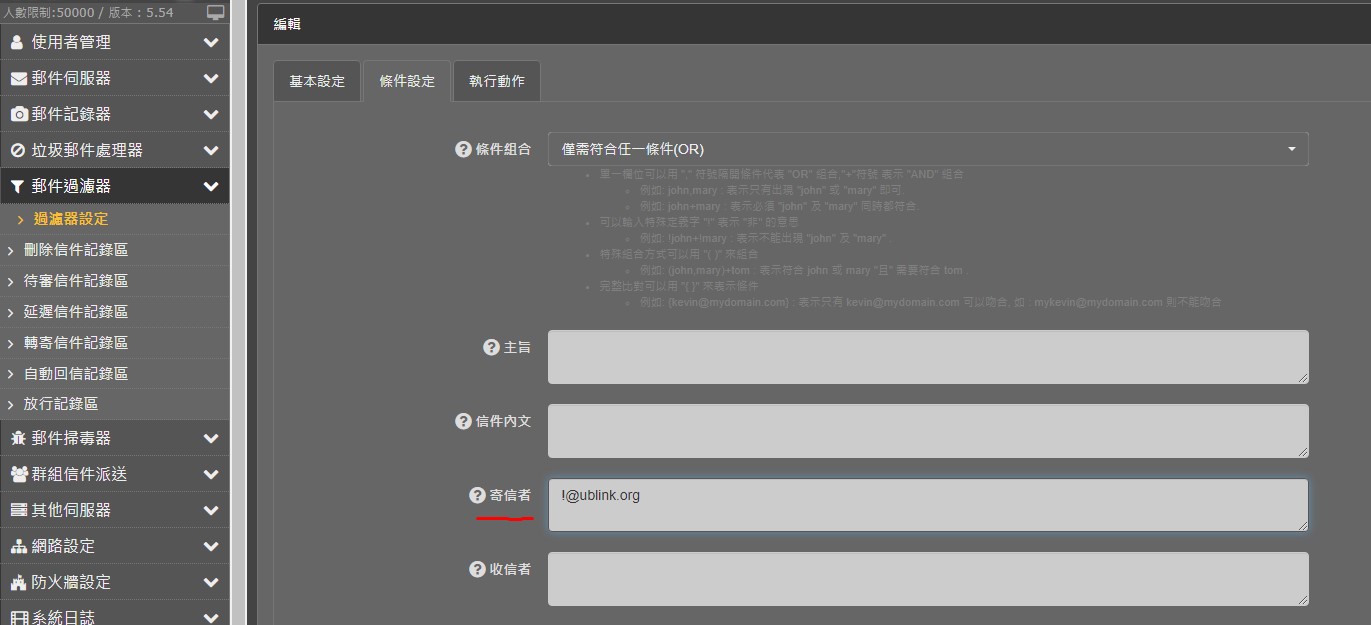The height and width of the screenshot is (625, 1371).
Task: Click help icon next to 主旨
Action: tap(491, 347)
